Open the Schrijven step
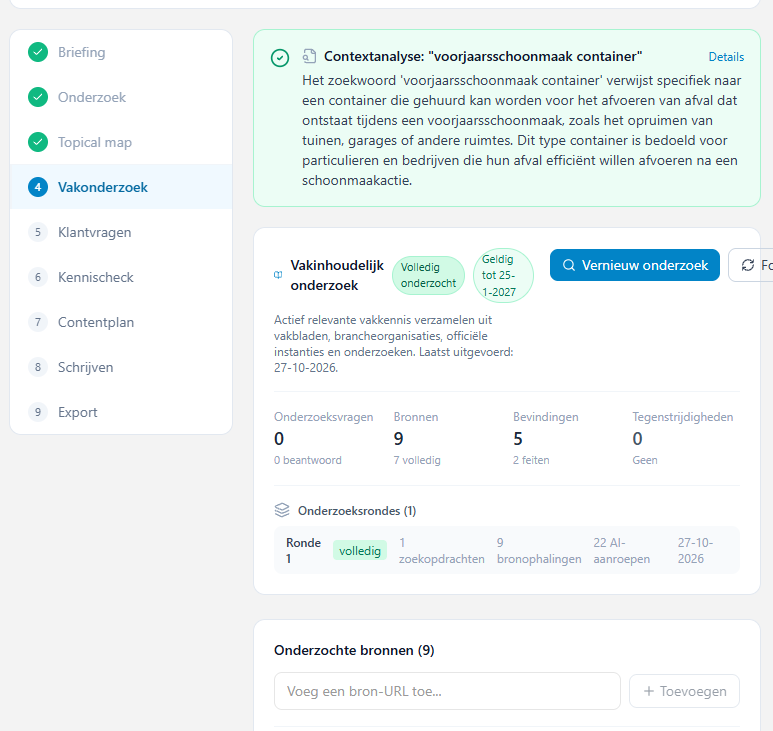 121,367
